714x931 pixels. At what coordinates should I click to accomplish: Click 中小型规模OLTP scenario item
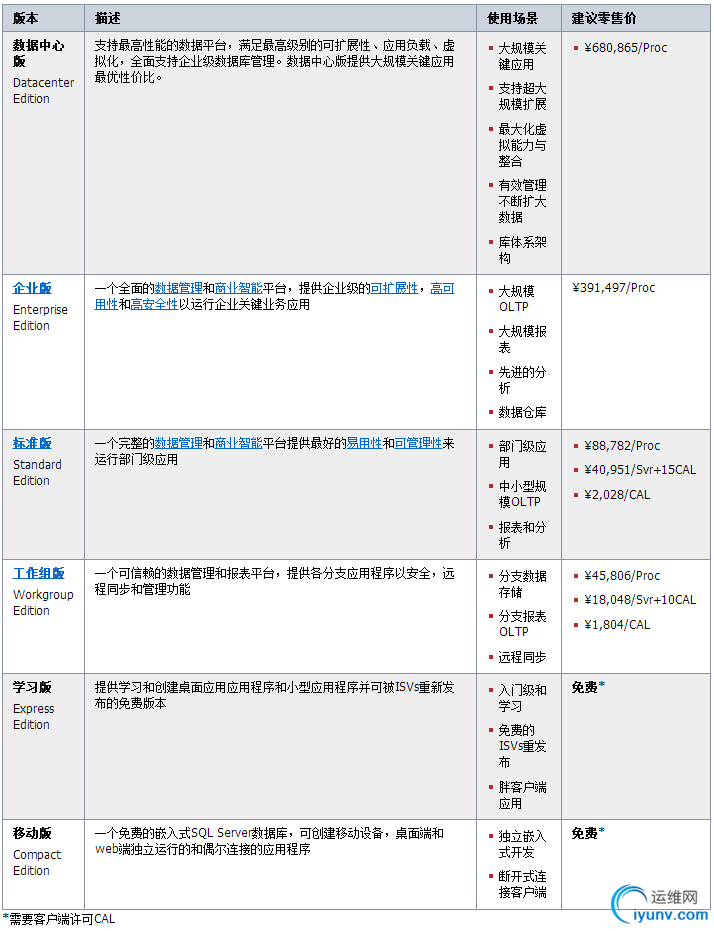click(x=522, y=495)
